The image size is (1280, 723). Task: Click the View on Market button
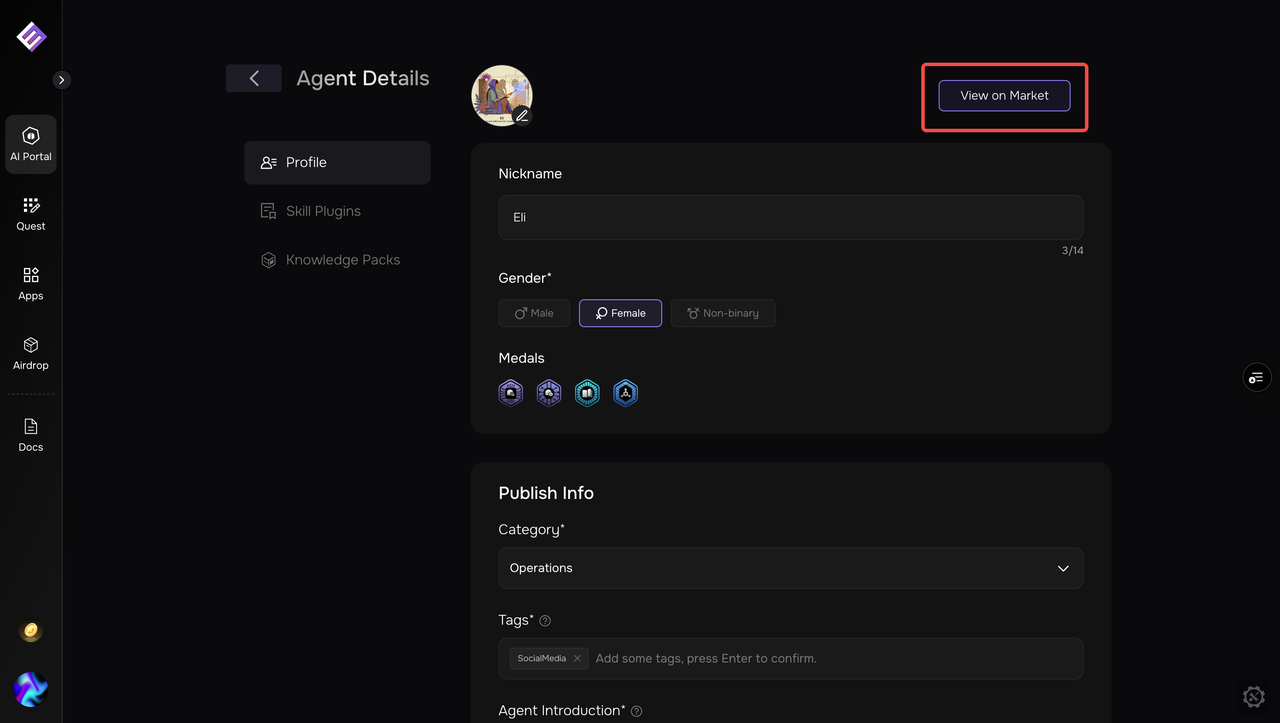coord(1004,96)
